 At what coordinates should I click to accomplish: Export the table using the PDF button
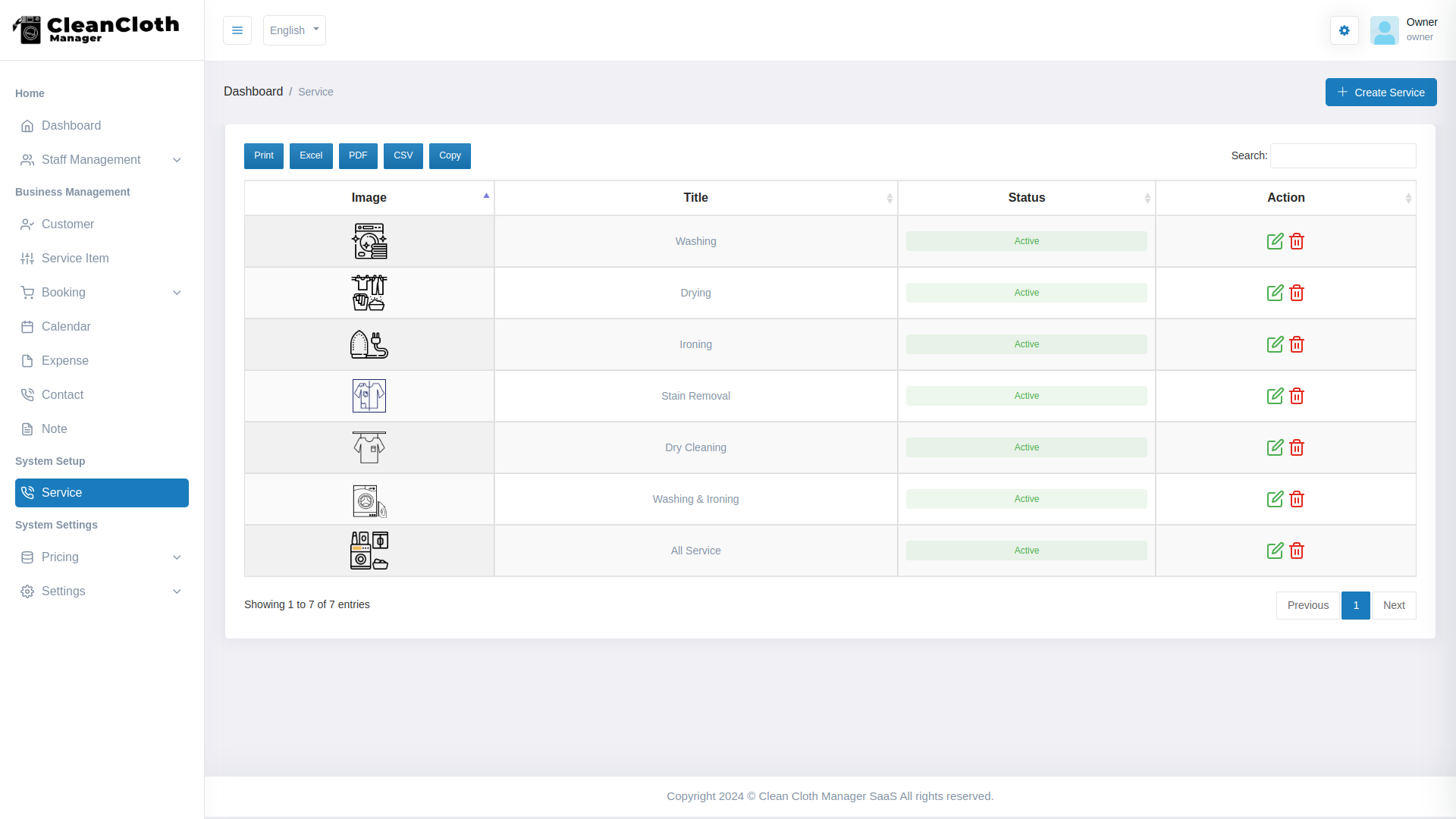[357, 155]
